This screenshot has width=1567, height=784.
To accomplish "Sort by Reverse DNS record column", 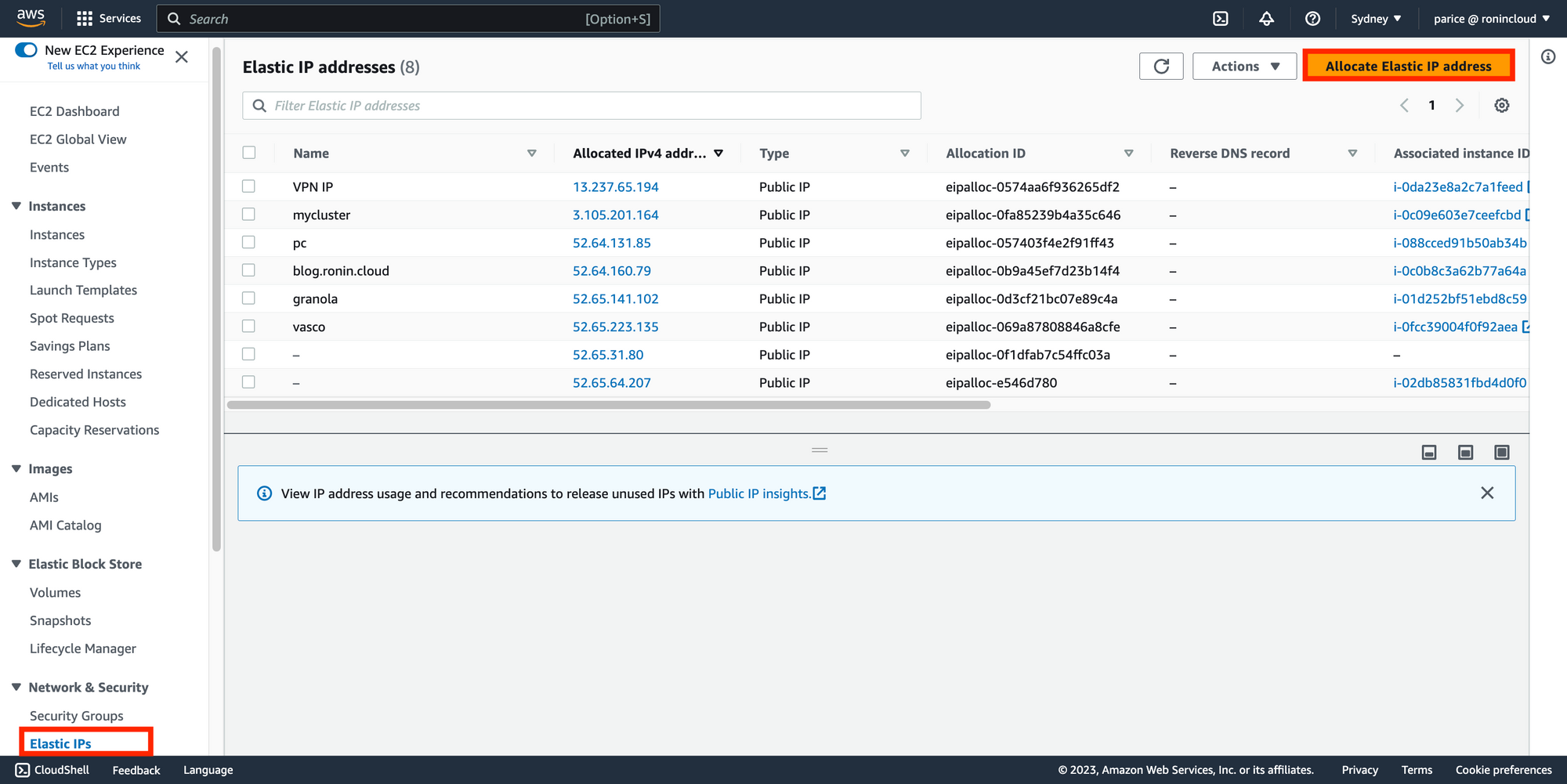I will tap(1352, 154).
